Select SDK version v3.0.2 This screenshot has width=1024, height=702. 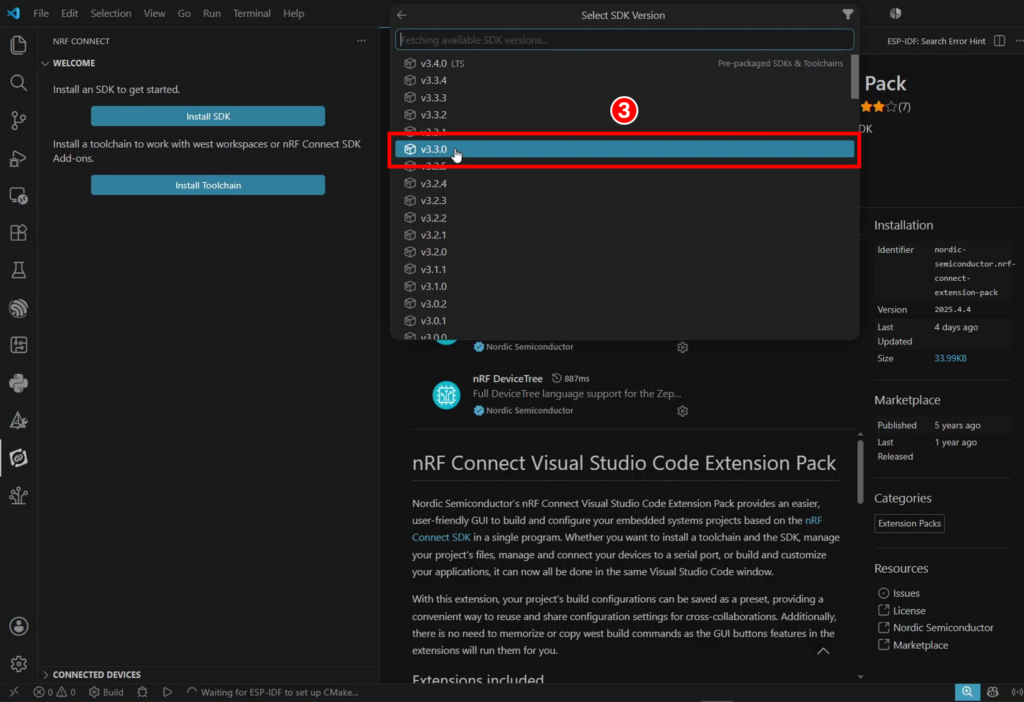pyautogui.click(x=624, y=304)
